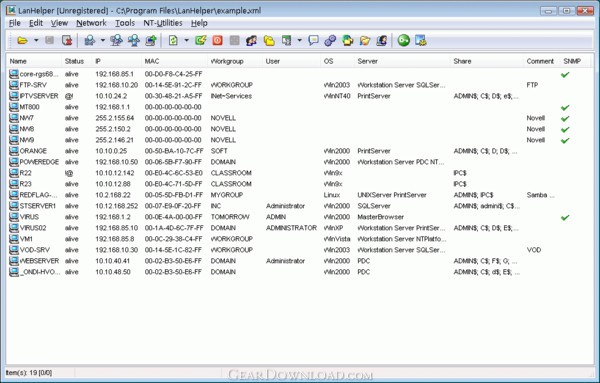Click the Item(s): 19 status bar text
600x383 pixels.
click(29, 373)
